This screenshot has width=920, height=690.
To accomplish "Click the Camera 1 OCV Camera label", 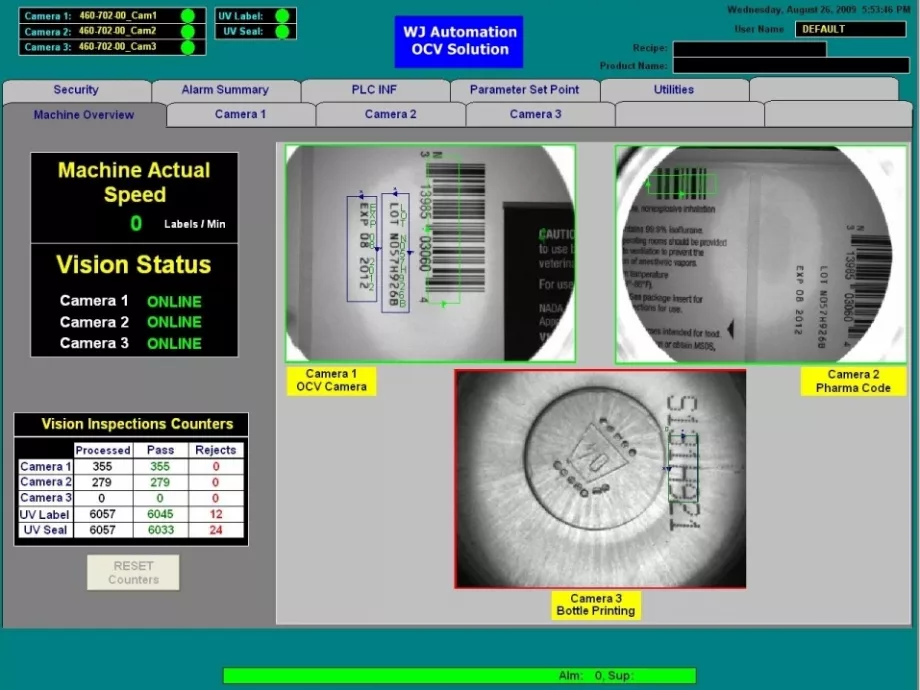I will pos(332,380).
